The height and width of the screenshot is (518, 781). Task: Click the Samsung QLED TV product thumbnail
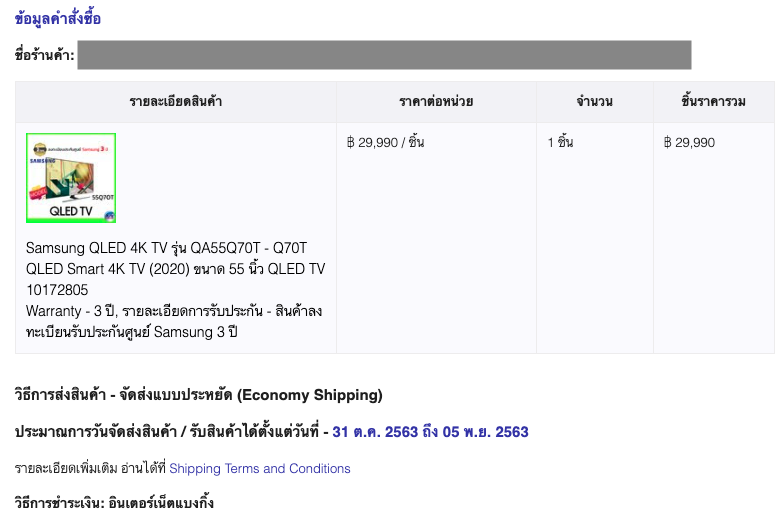tap(71, 178)
